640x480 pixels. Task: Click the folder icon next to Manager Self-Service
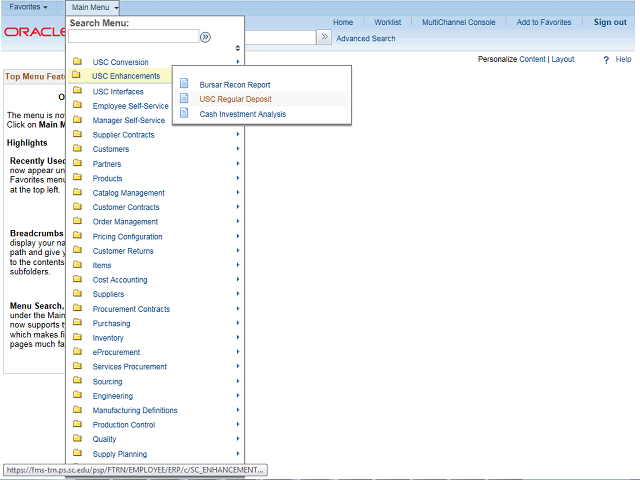click(78, 120)
